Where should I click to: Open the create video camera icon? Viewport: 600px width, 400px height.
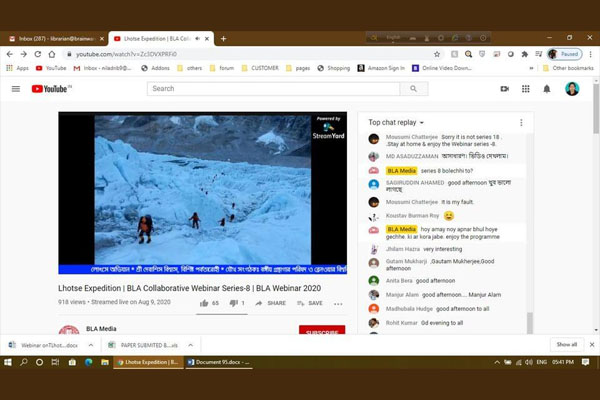(504, 89)
